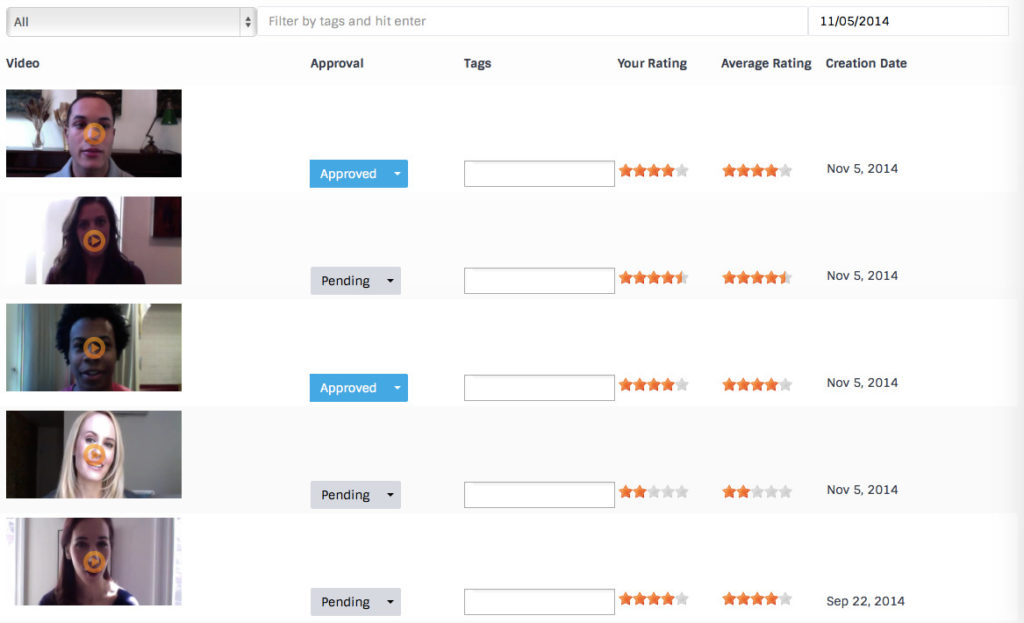Focus the Filter by tags search field
The width and height of the screenshot is (1024, 623).
[x=533, y=21]
